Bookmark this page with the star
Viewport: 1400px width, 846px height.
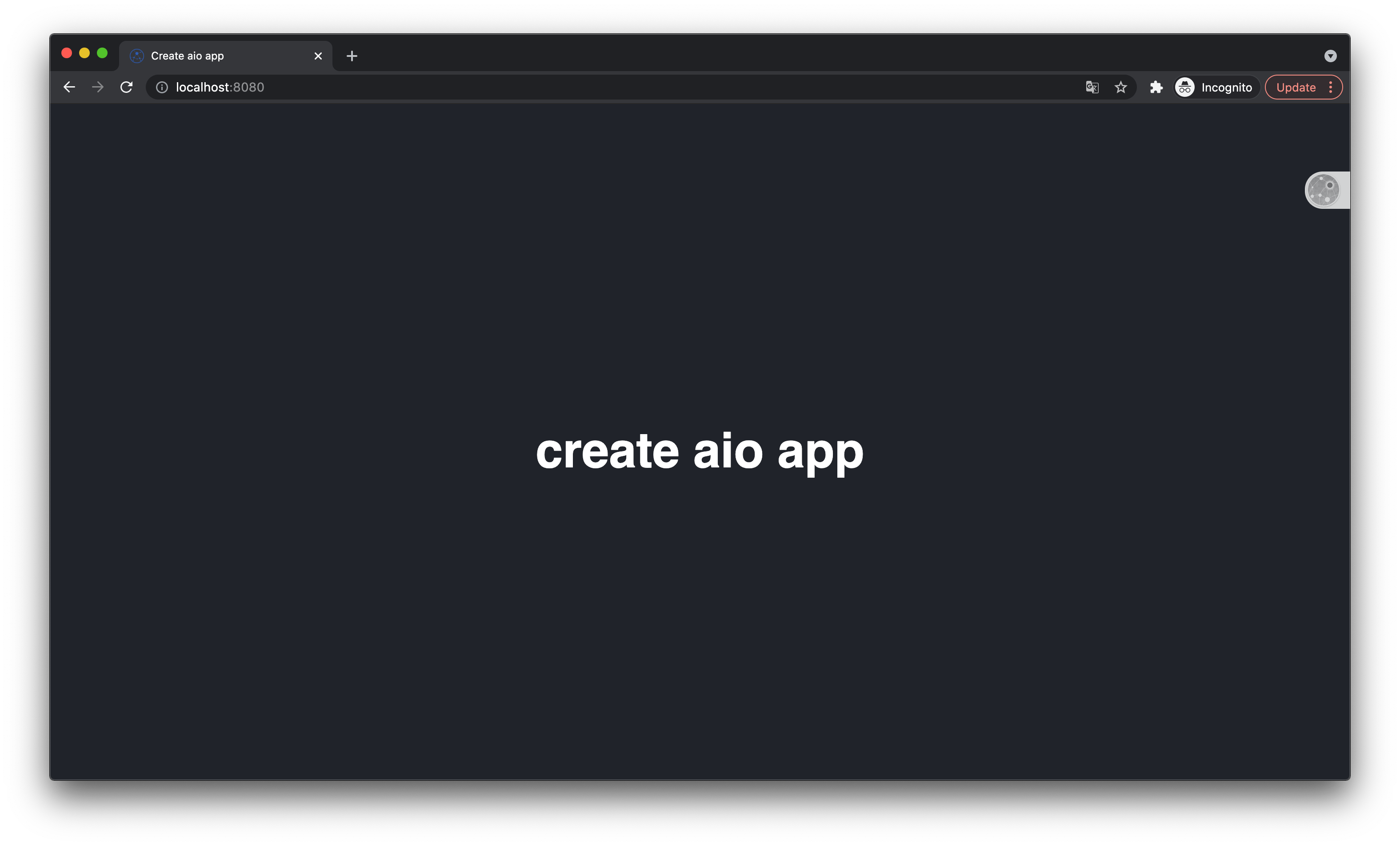(1120, 87)
